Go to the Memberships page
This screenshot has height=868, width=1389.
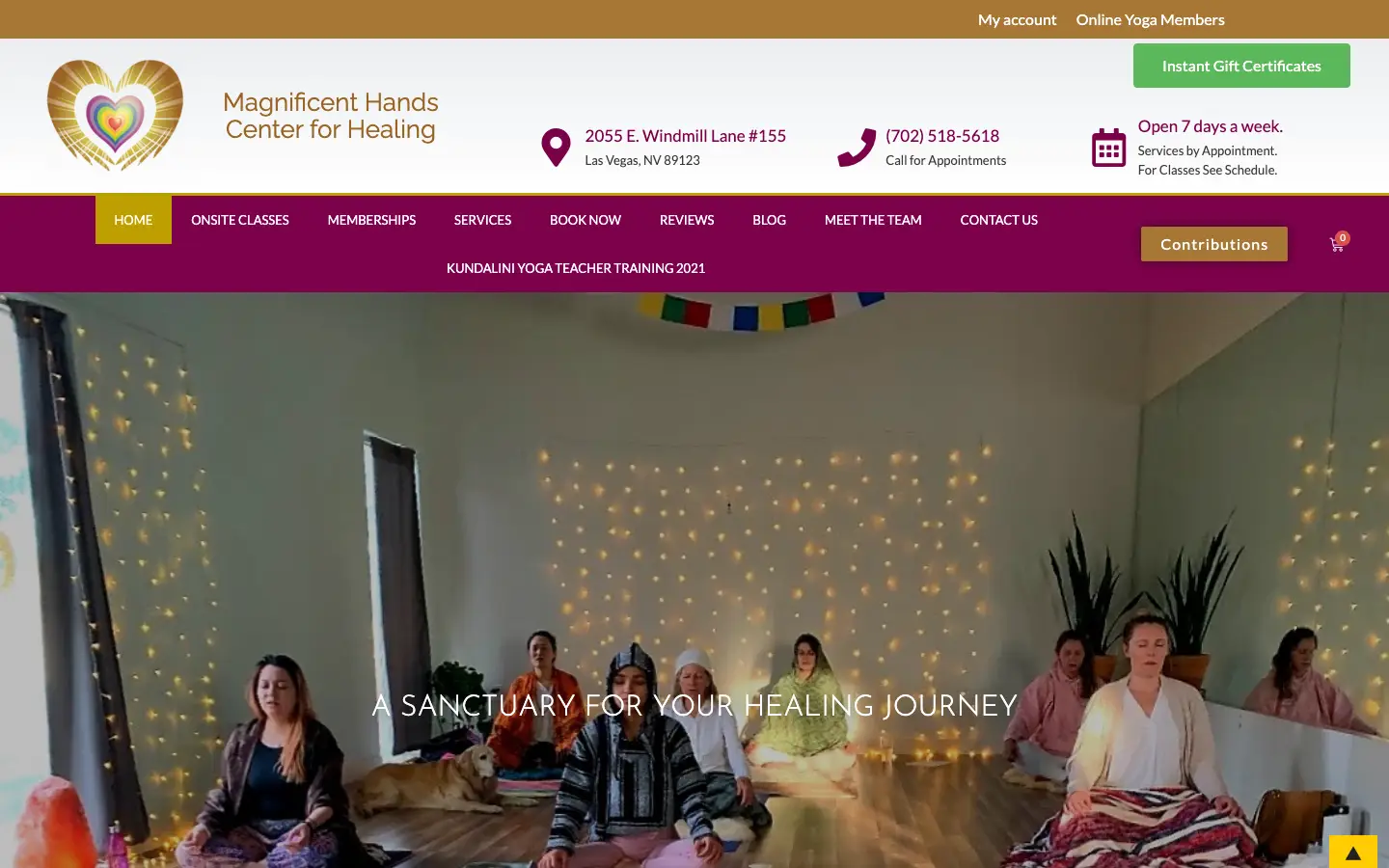(x=371, y=220)
